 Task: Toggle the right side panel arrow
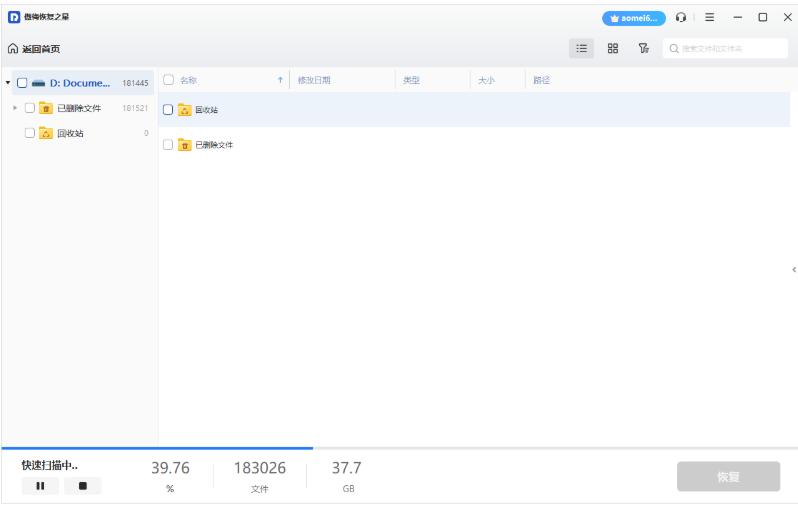click(x=793, y=269)
